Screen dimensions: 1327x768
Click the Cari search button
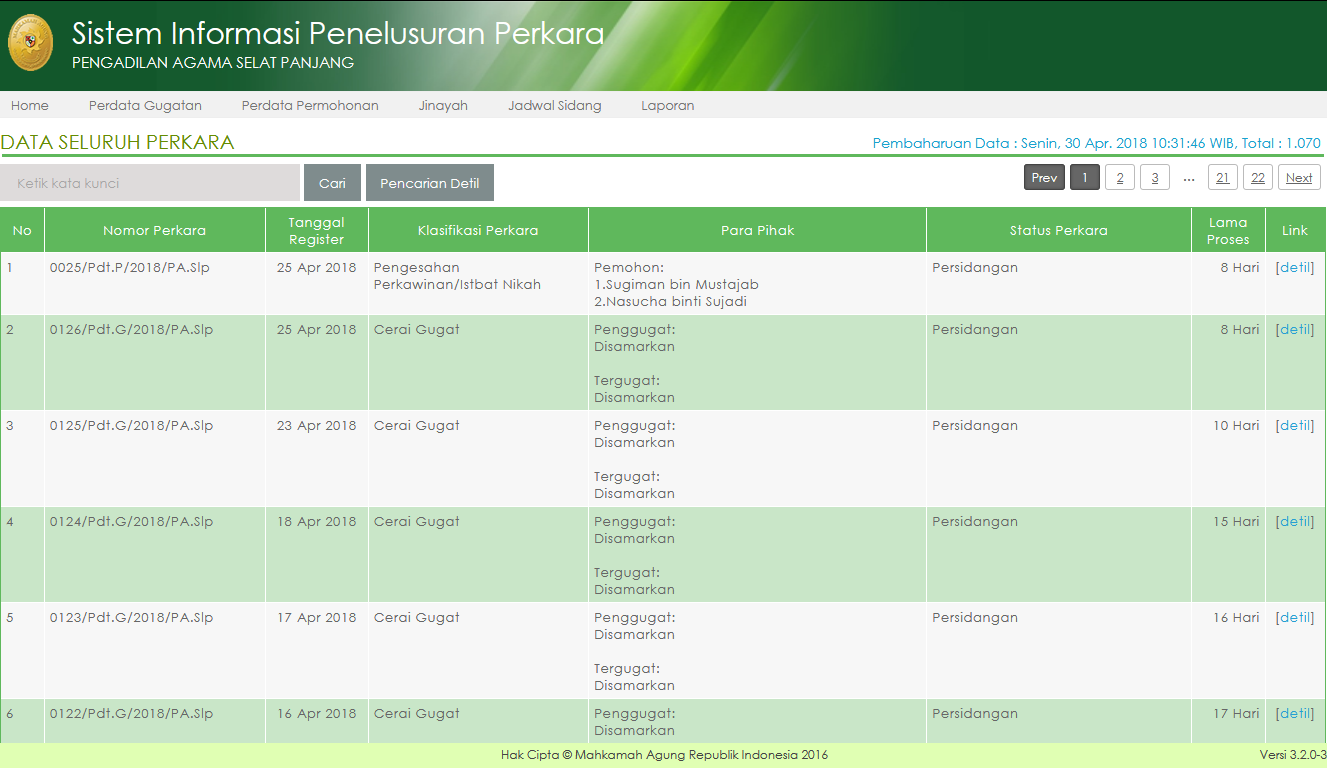click(332, 183)
